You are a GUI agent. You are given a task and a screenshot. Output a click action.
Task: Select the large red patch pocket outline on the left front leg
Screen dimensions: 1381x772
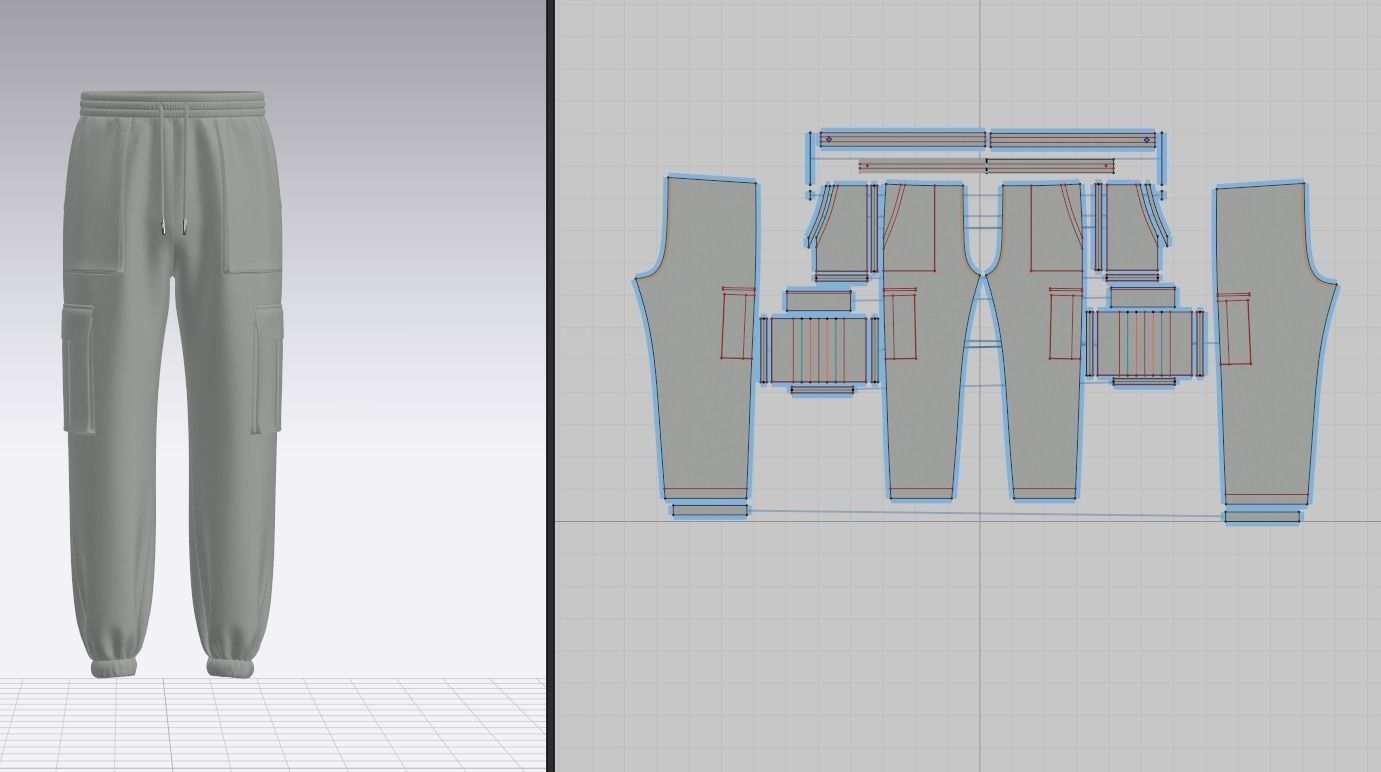(909, 227)
